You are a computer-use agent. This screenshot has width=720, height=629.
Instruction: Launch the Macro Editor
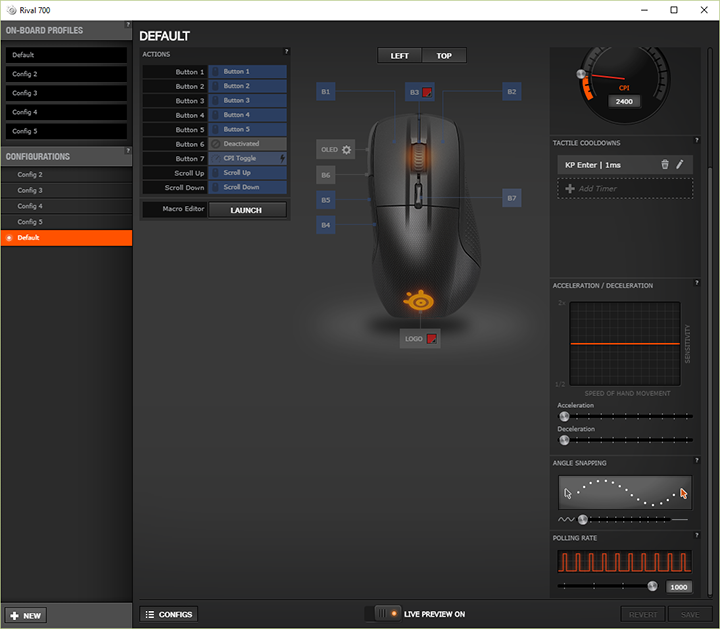[246, 210]
